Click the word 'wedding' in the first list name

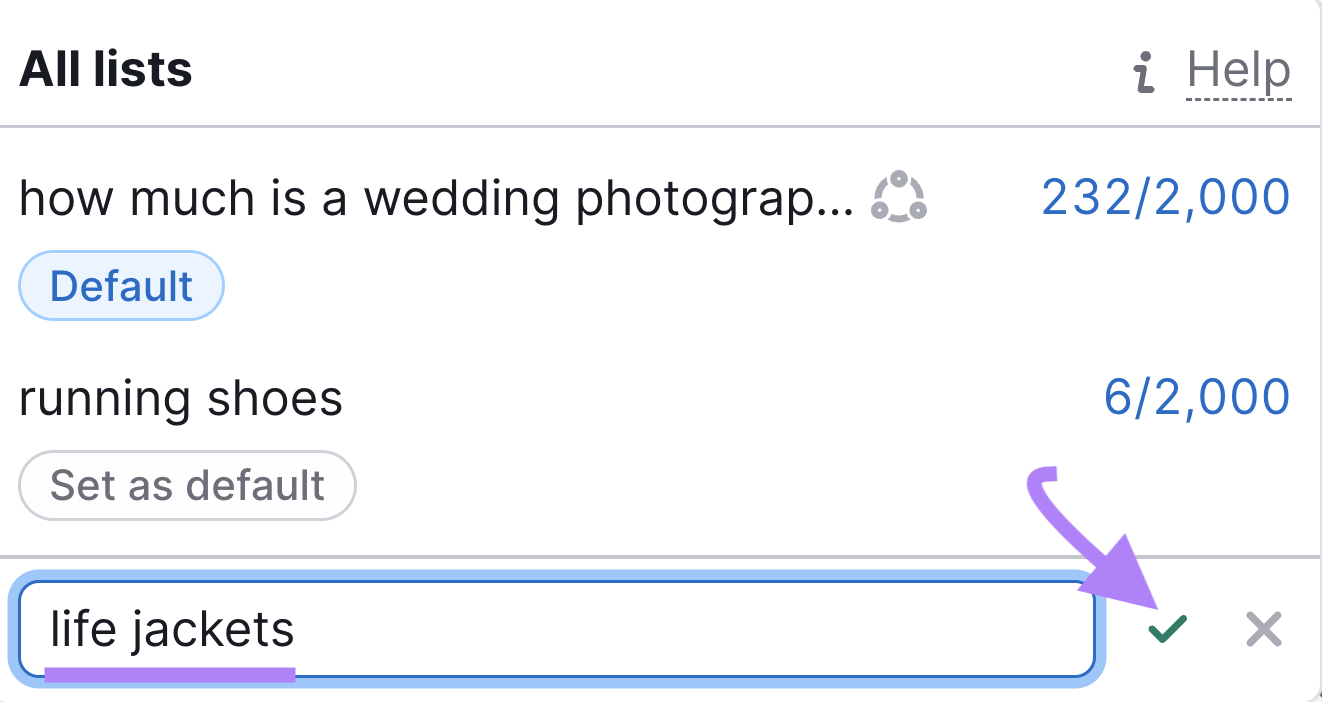pos(468,199)
